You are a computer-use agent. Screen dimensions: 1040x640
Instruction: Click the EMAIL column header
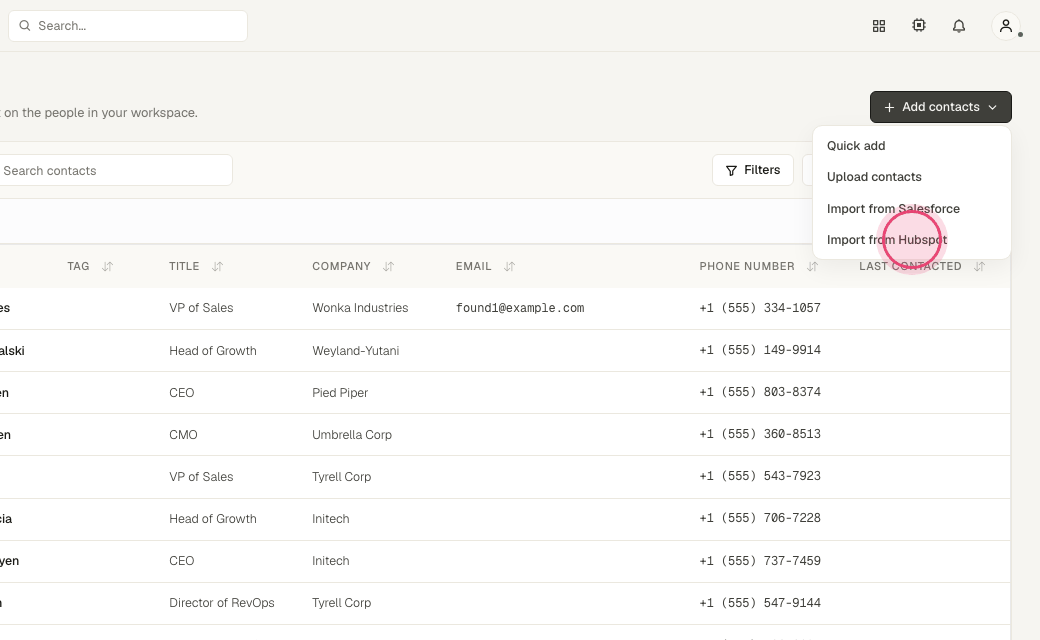coord(473,266)
